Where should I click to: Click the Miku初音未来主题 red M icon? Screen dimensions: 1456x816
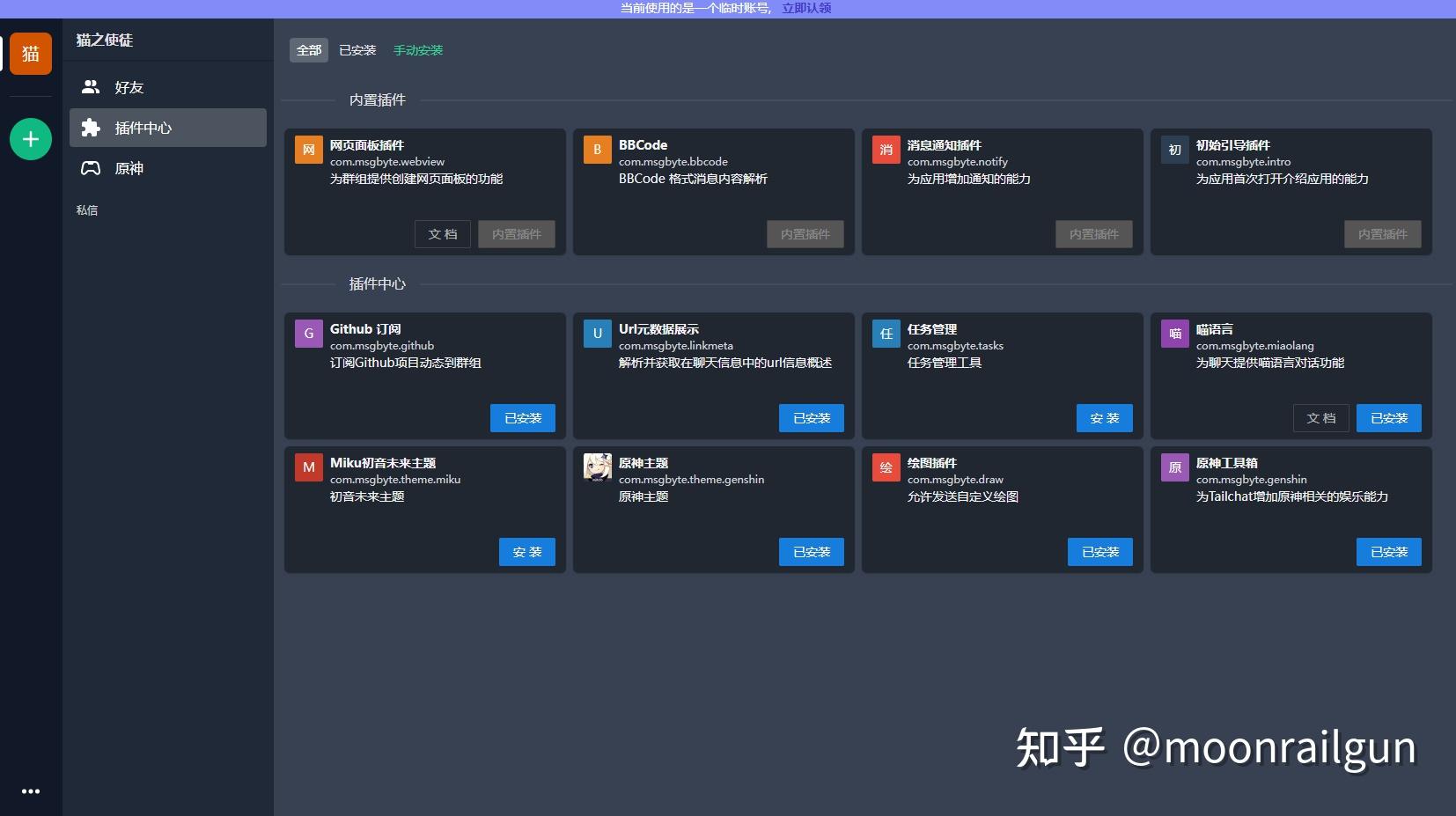click(309, 467)
